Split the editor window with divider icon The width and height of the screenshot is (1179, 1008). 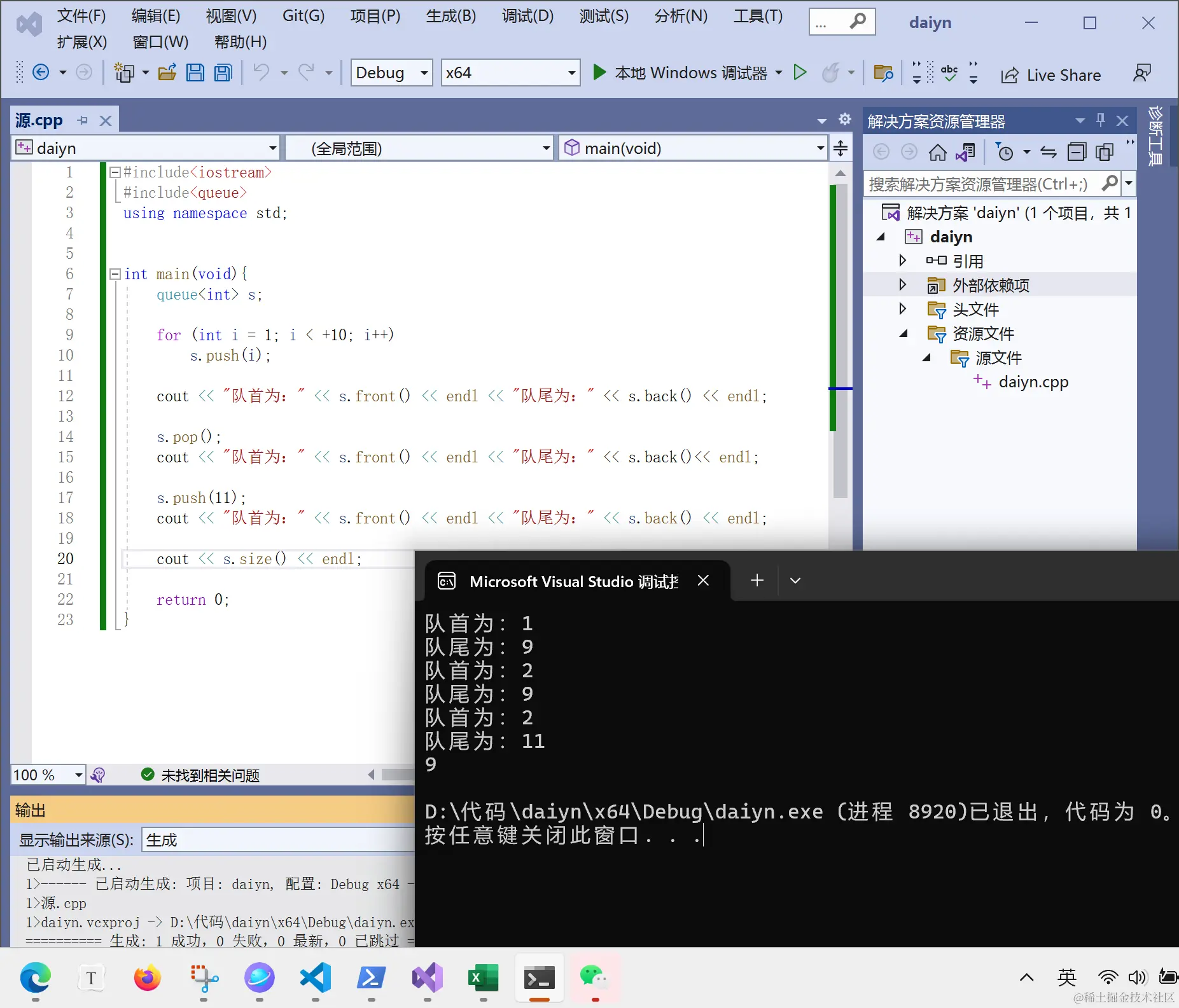(841, 148)
